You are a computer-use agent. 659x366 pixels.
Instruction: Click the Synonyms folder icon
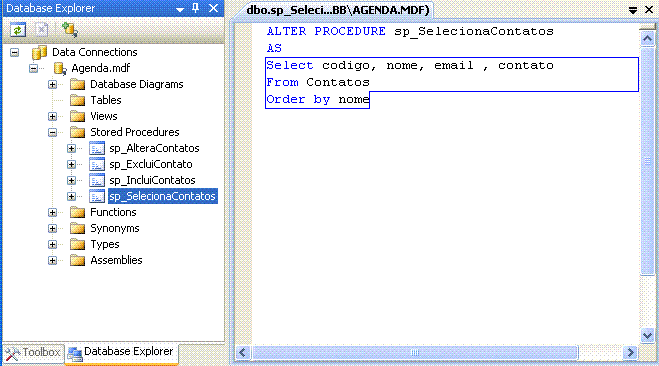pyautogui.click(x=77, y=228)
